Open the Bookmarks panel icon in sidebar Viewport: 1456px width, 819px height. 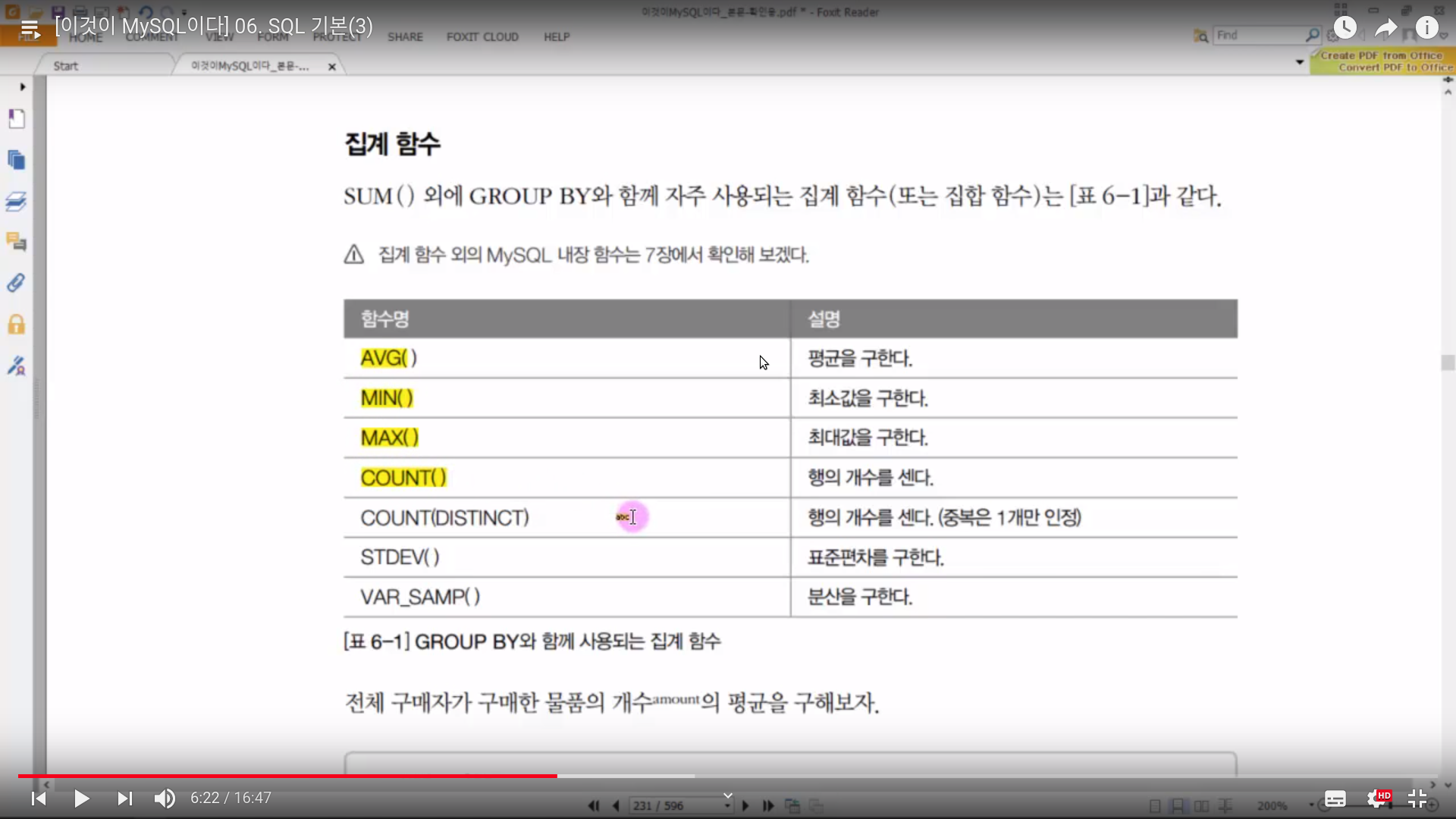tap(17, 119)
